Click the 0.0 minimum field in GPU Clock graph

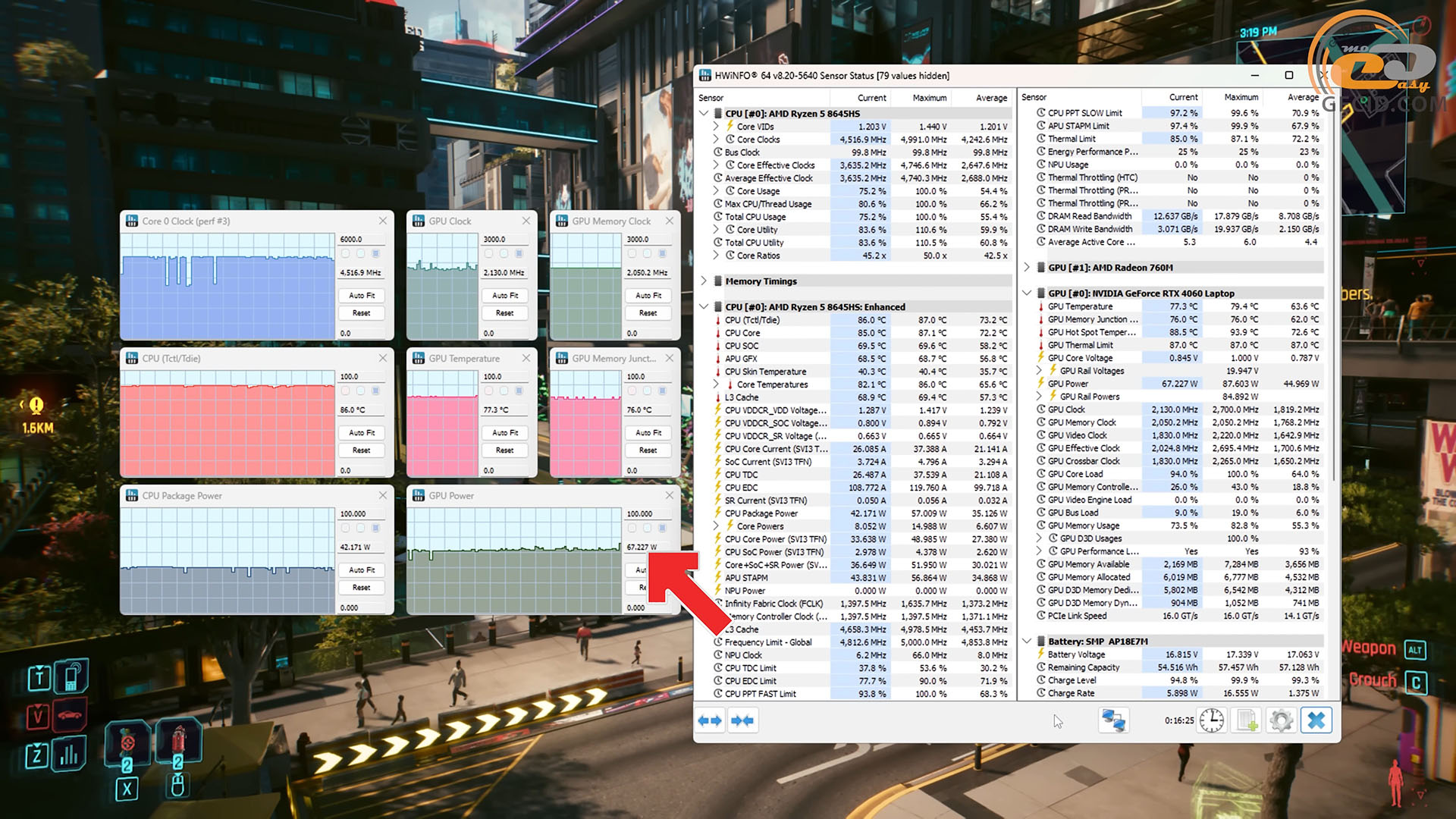click(505, 333)
